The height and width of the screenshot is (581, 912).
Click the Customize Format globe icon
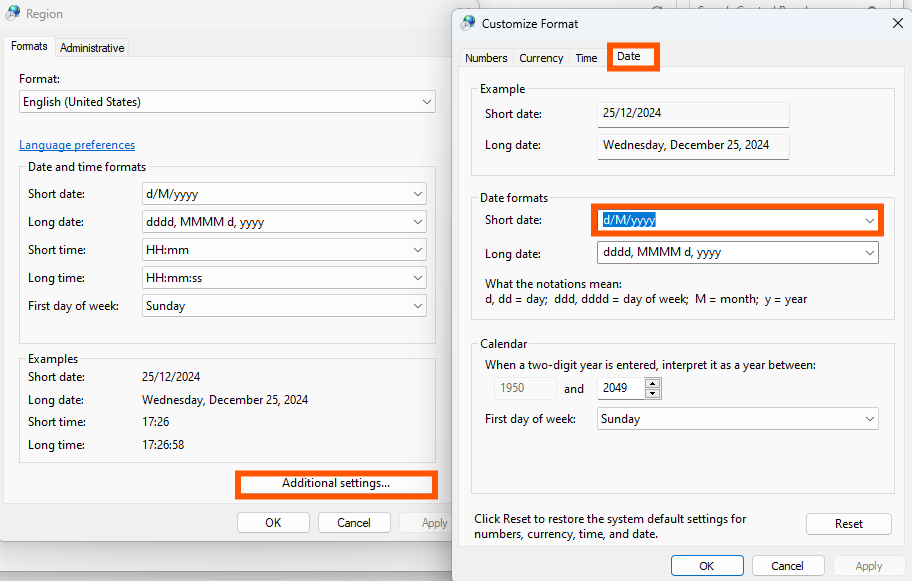point(468,23)
